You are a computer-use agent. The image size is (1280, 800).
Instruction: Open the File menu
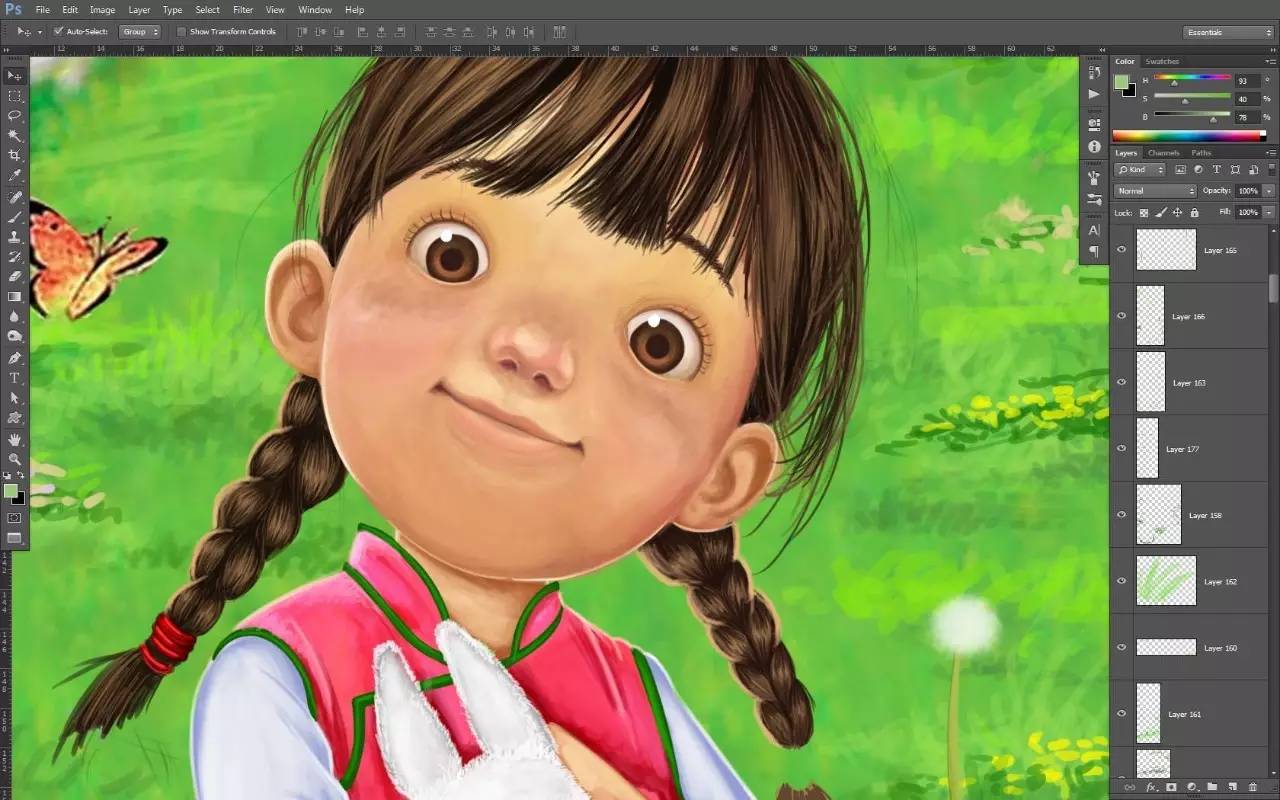coord(43,10)
